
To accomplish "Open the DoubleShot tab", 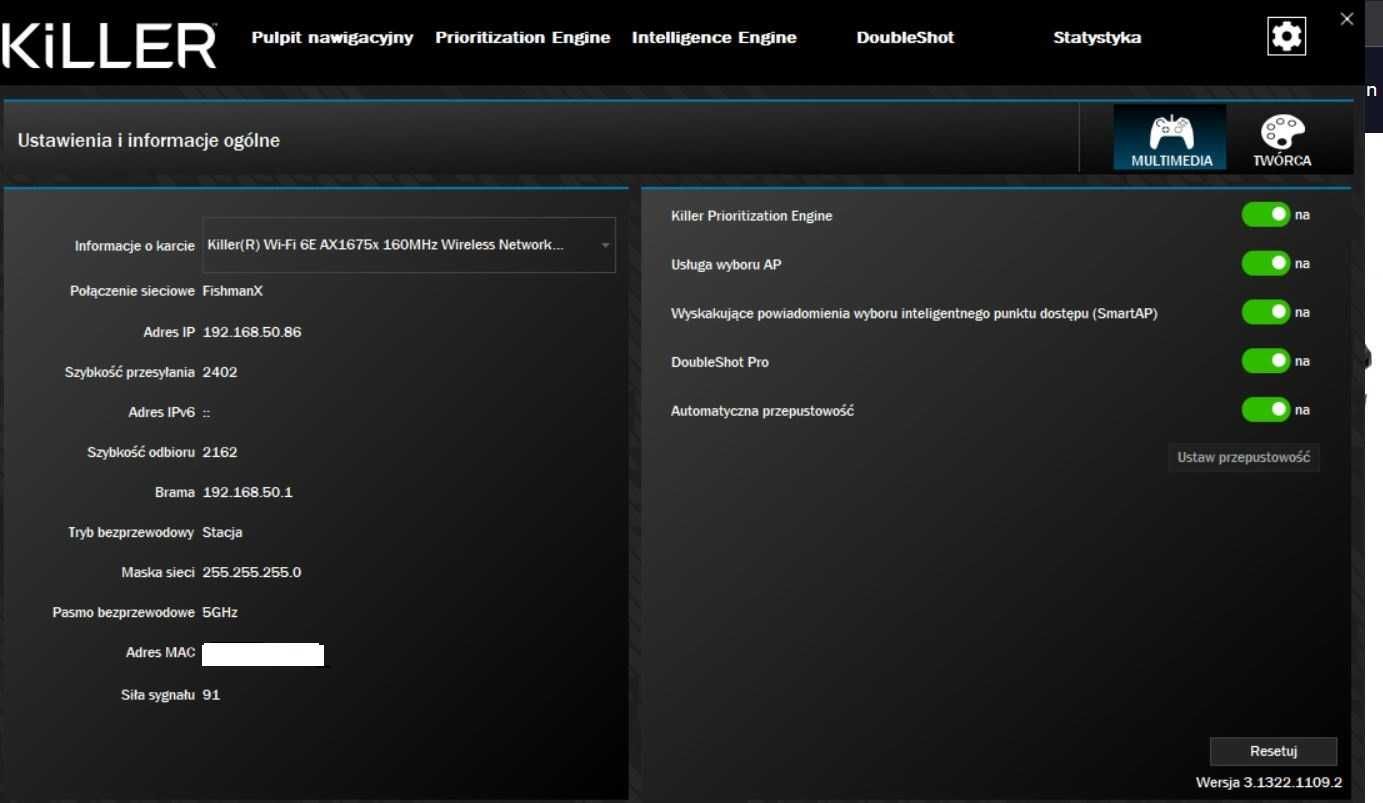I will (905, 38).
